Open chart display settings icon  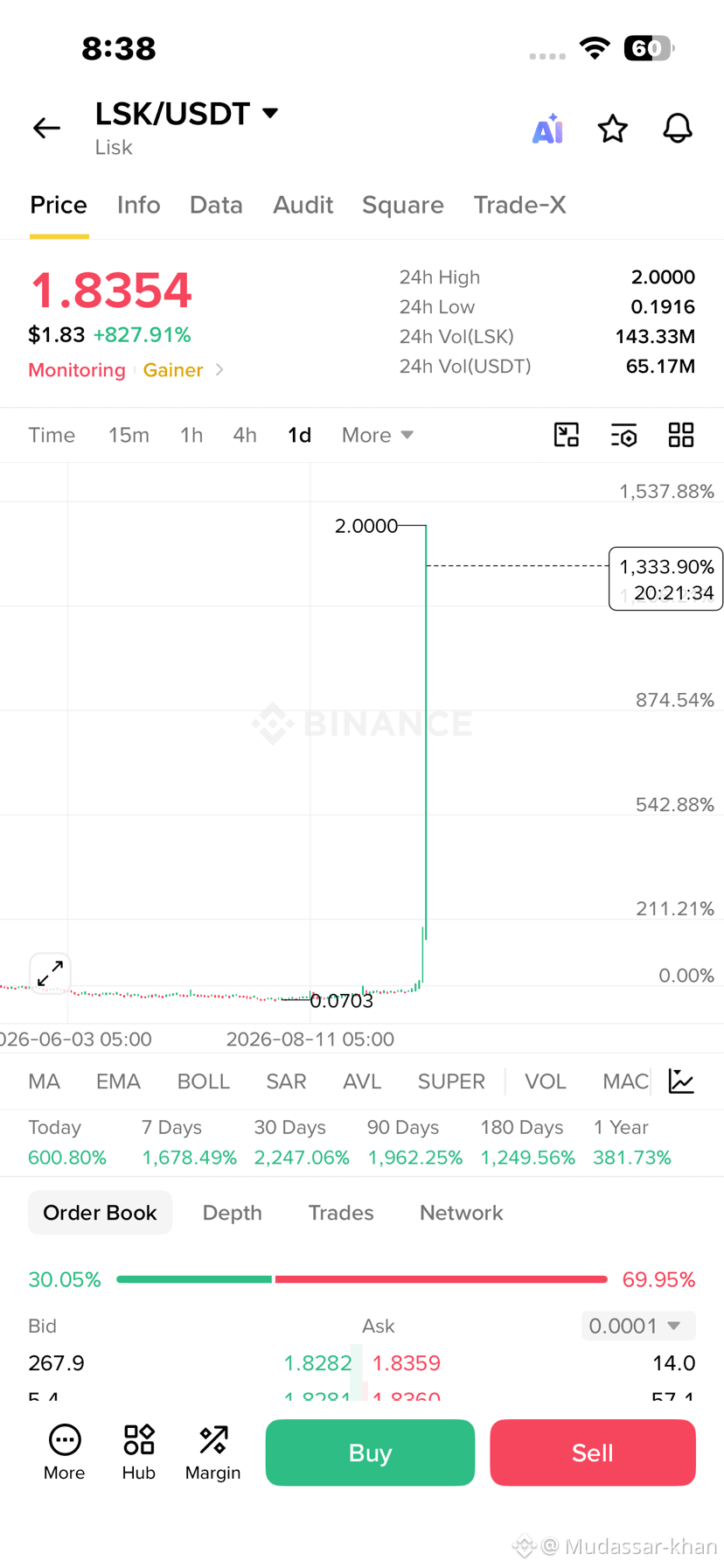coord(623,435)
